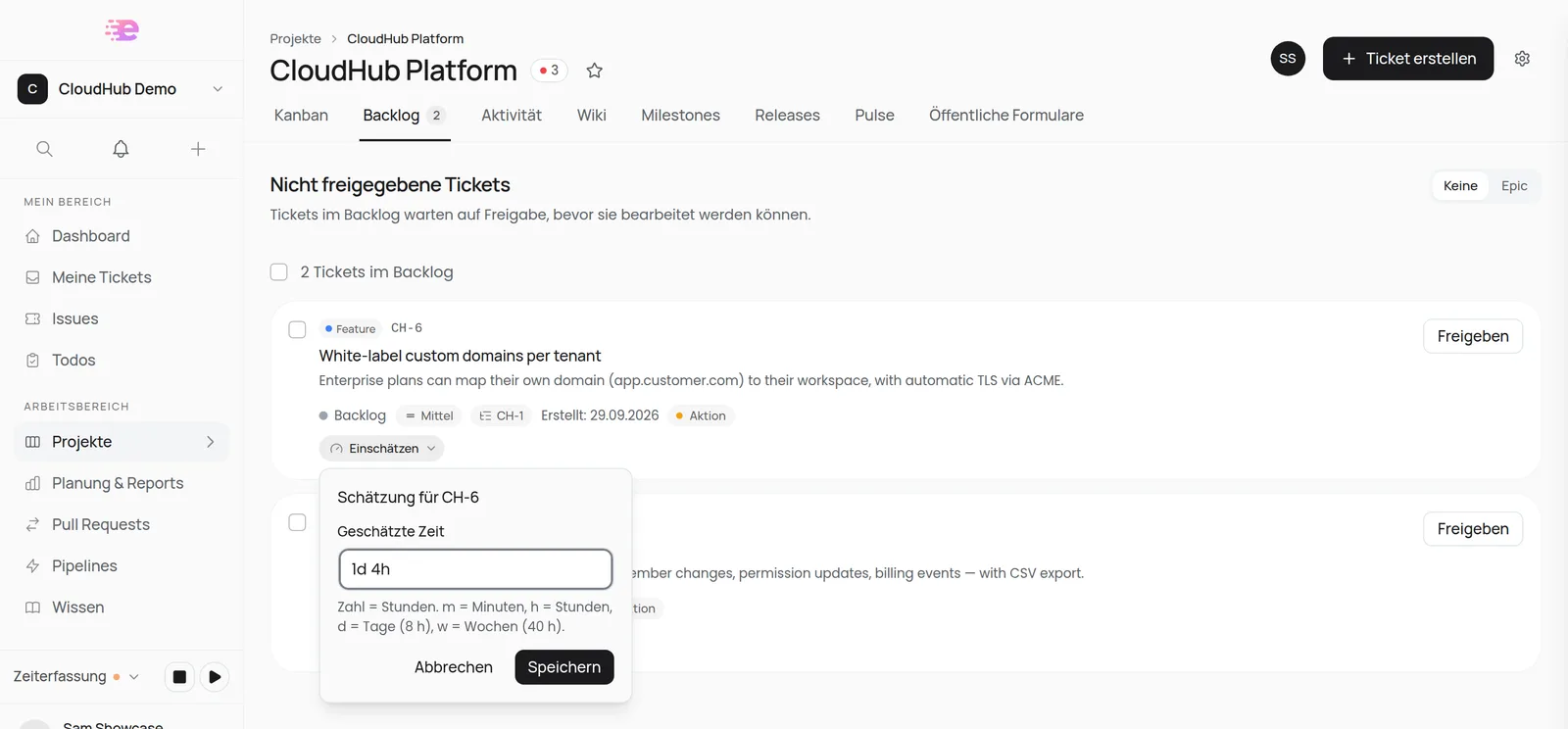The image size is (1568, 729).
Task: Open the Releases tab
Action: pos(787,116)
